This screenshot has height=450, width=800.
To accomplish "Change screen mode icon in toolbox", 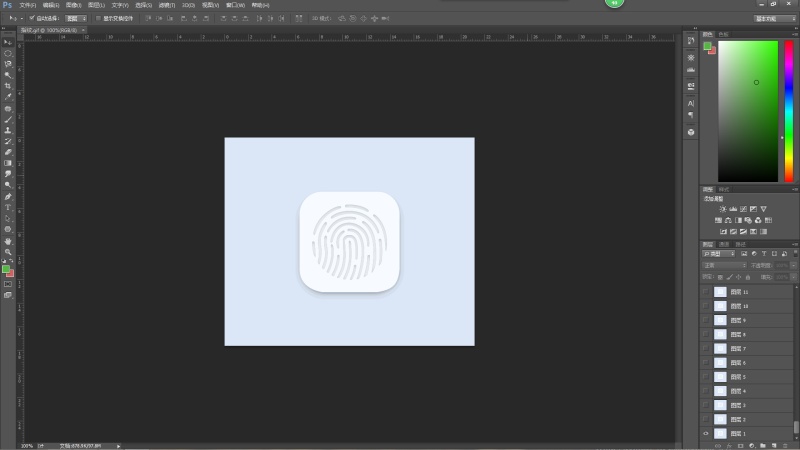I will (8, 295).
